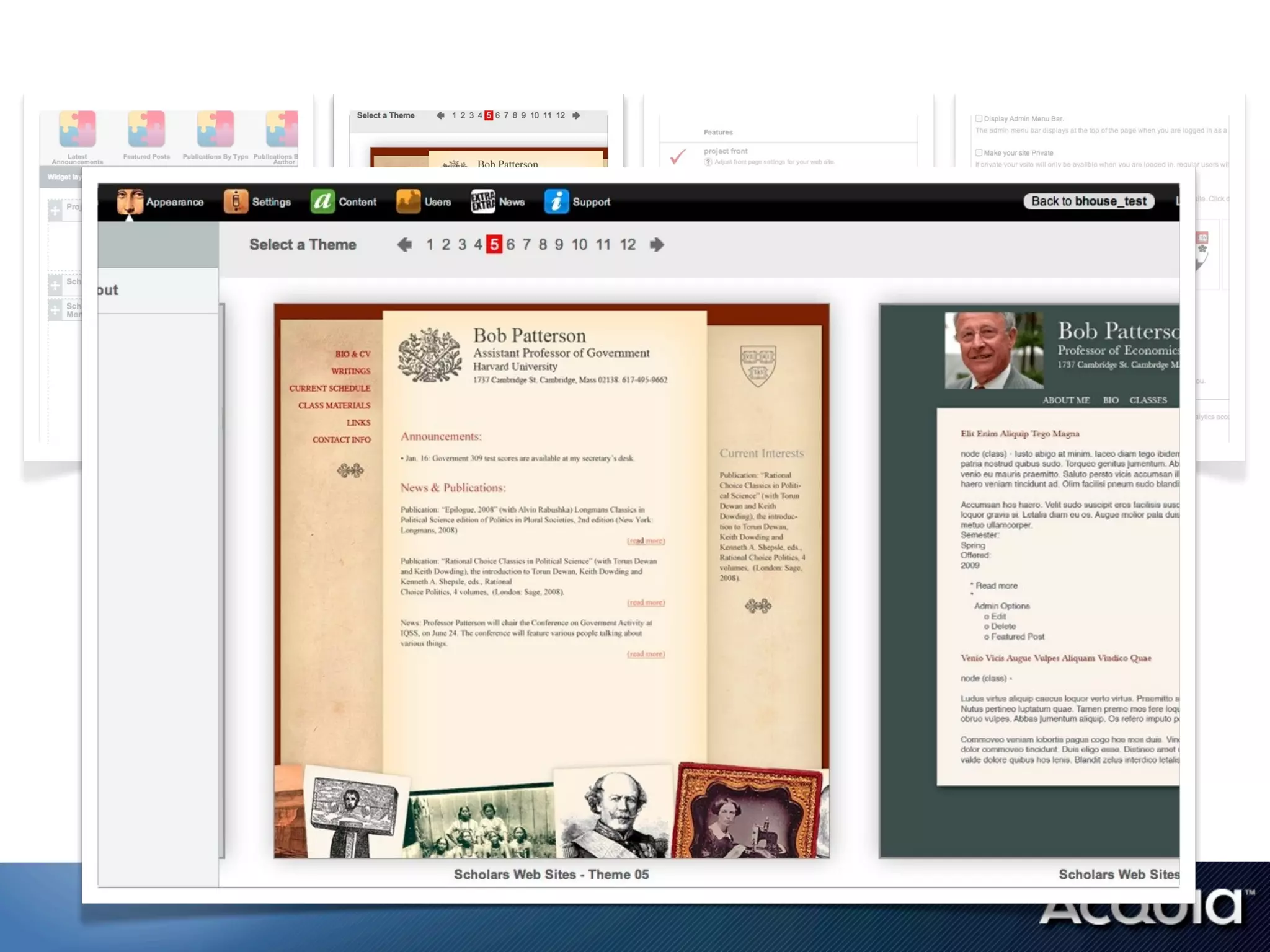Screen dimensions: 1270x952
Task: Click the previous theme left arrow
Action: point(404,245)
